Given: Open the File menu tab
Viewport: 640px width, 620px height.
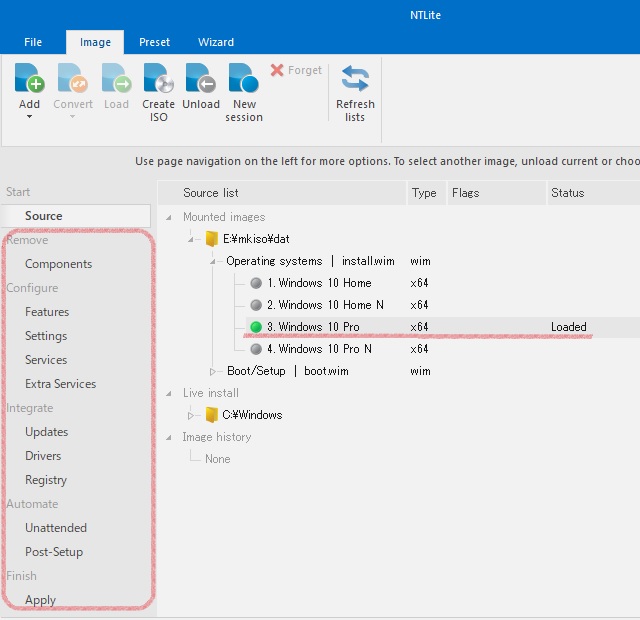Looking at the screenshot, I should [x=33, y=42].
